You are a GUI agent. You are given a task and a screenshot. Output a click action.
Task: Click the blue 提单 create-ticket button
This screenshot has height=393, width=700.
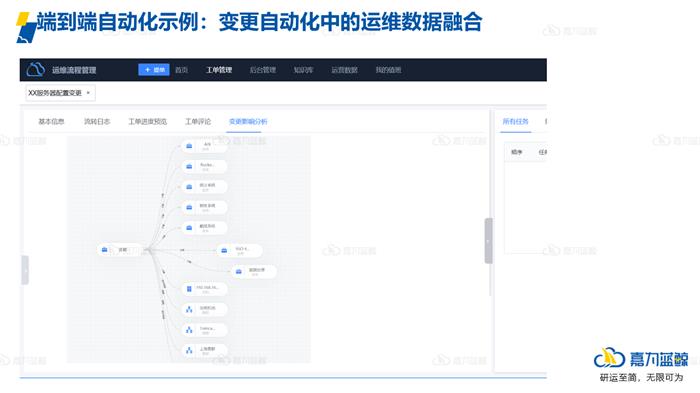tap(154, 70)
